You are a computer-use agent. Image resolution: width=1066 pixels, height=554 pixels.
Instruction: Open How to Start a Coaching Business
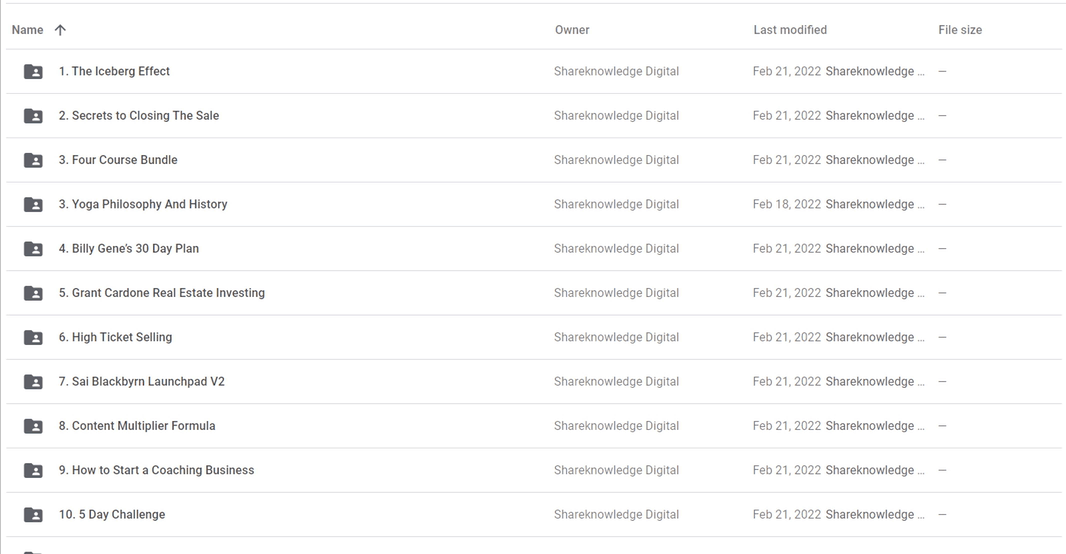[156, 470]
